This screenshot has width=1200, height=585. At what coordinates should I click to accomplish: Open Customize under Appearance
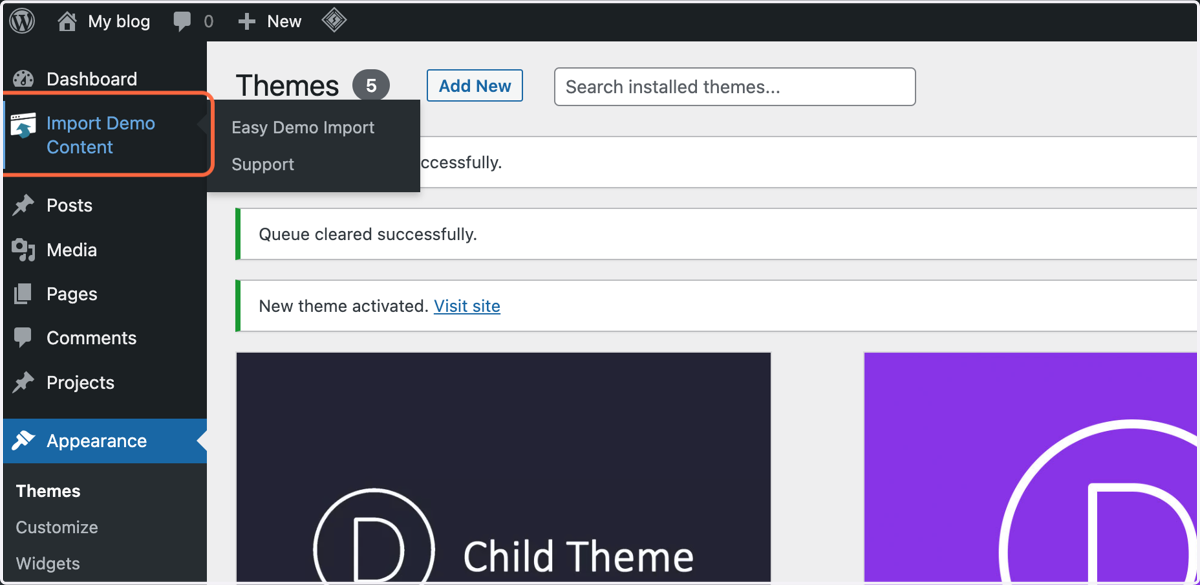(x=57, y=527)
